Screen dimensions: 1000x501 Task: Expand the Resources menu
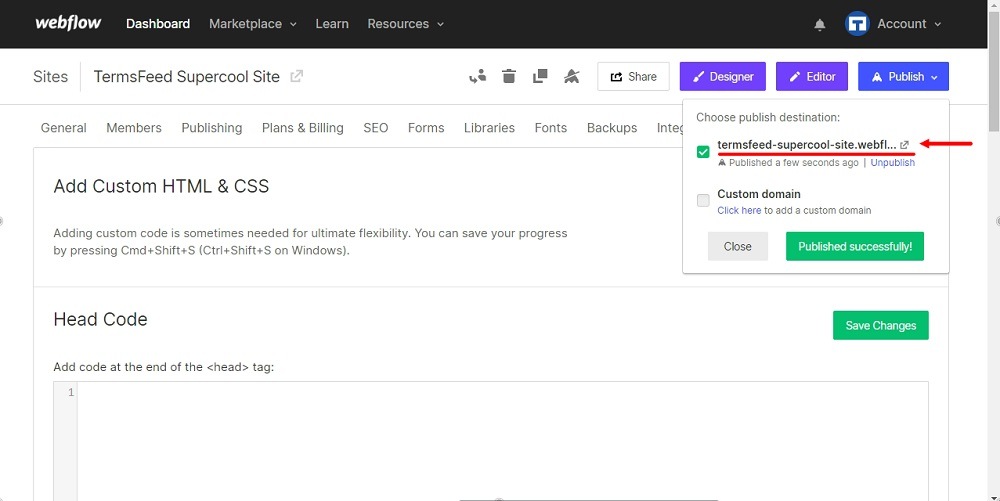click(x=405, y=24)
